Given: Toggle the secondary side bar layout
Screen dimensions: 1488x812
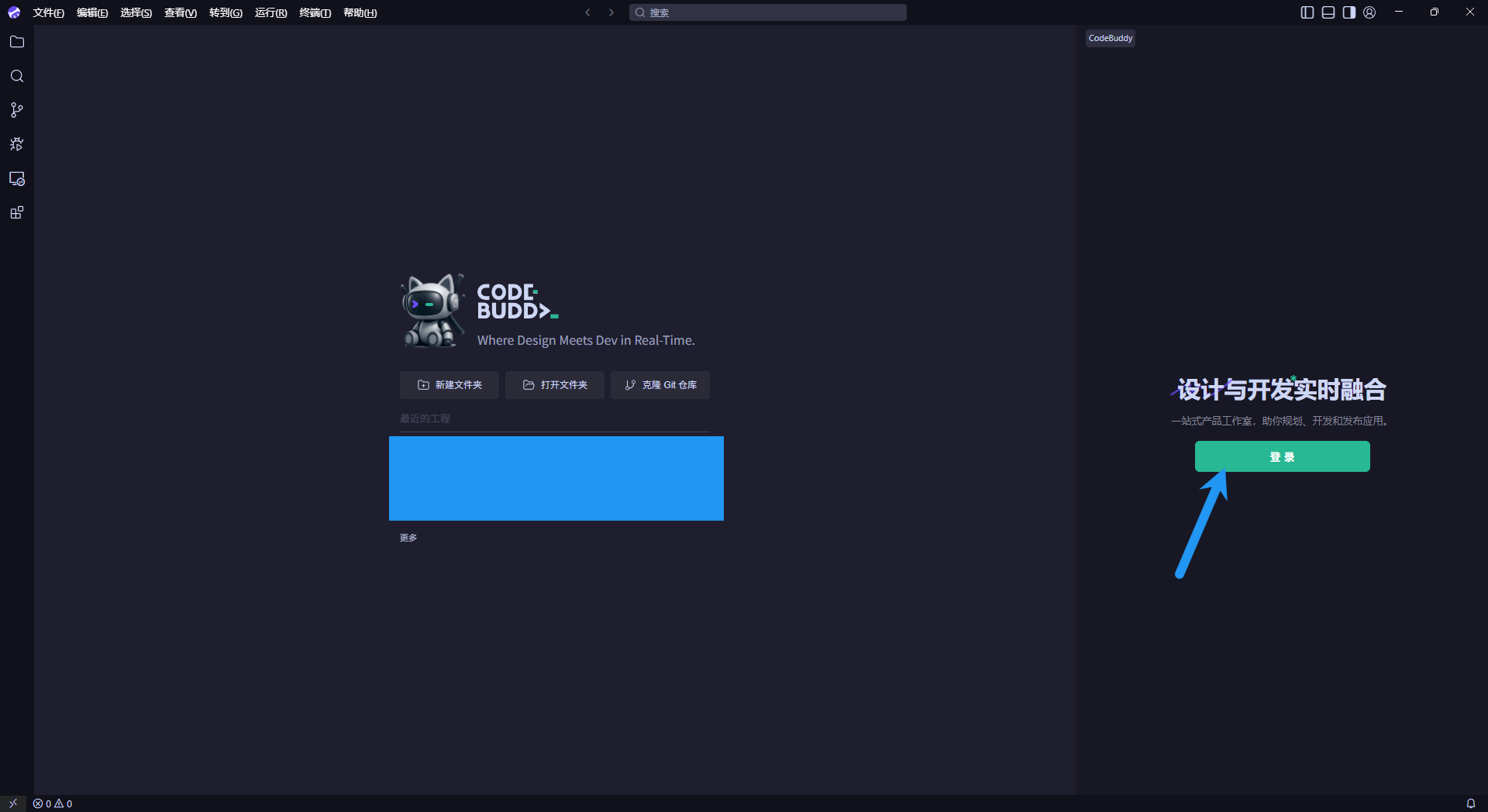Looking at the screenshot, I should pos(1349,12).
